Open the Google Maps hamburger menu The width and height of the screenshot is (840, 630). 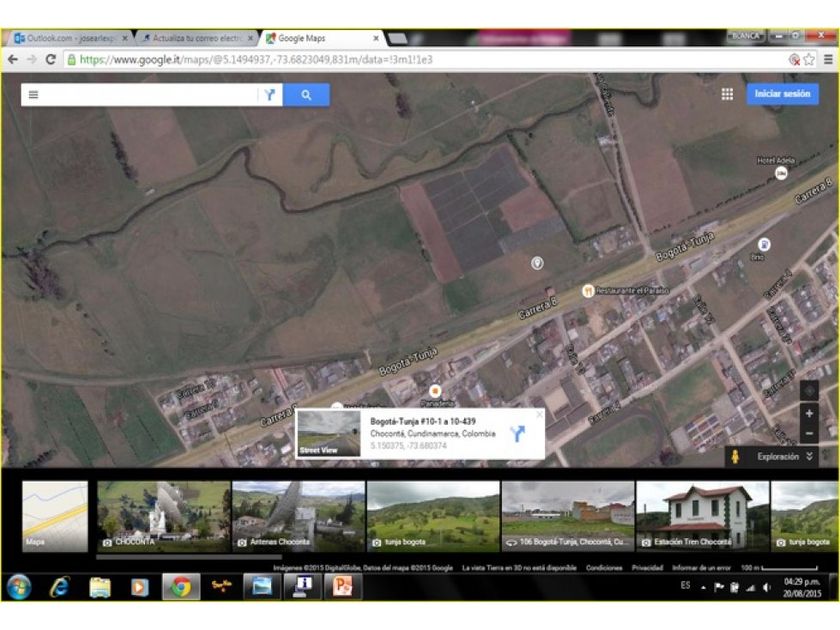[33, 95]
